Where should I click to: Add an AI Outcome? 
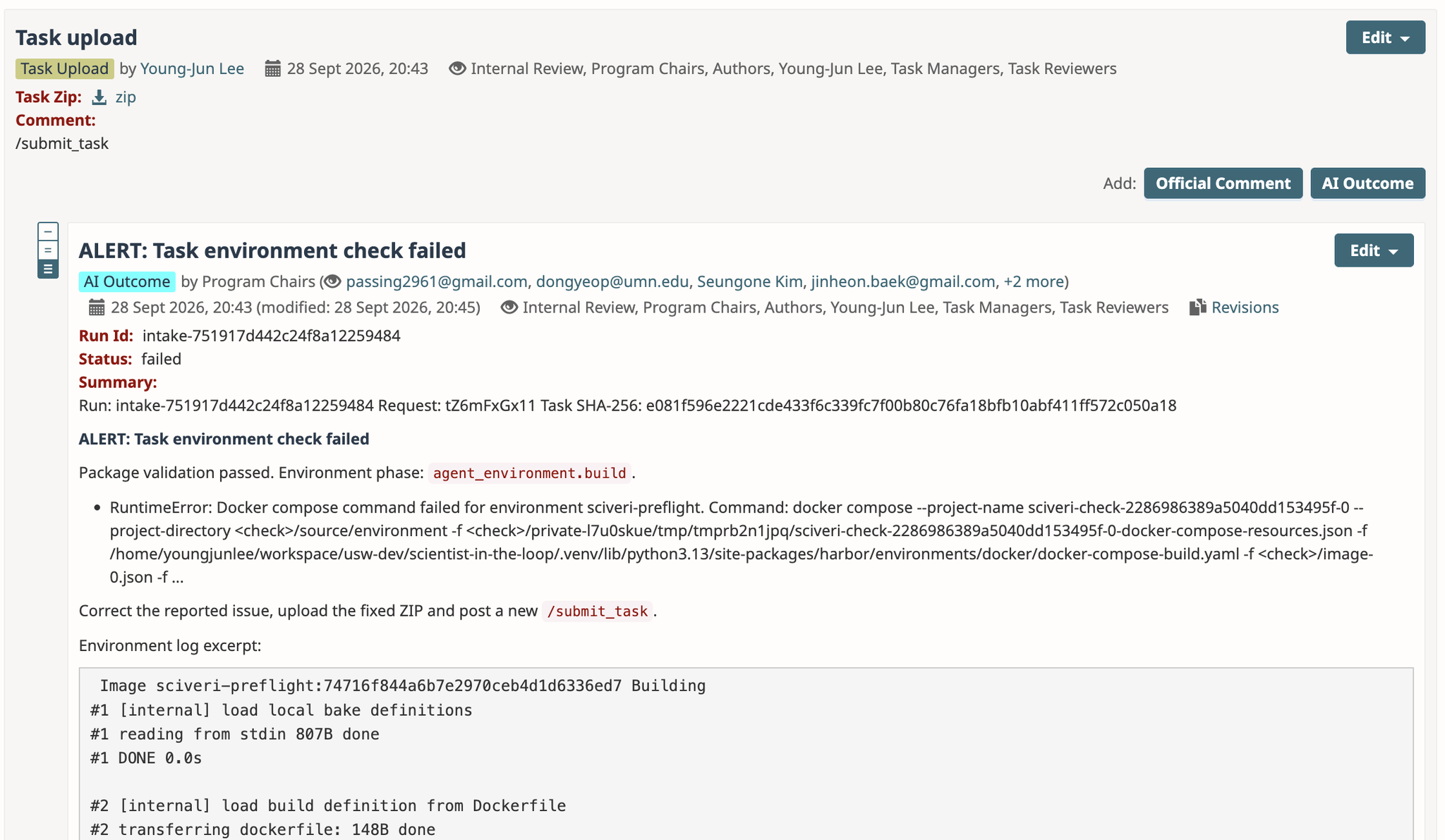(x=1367, y=183)
